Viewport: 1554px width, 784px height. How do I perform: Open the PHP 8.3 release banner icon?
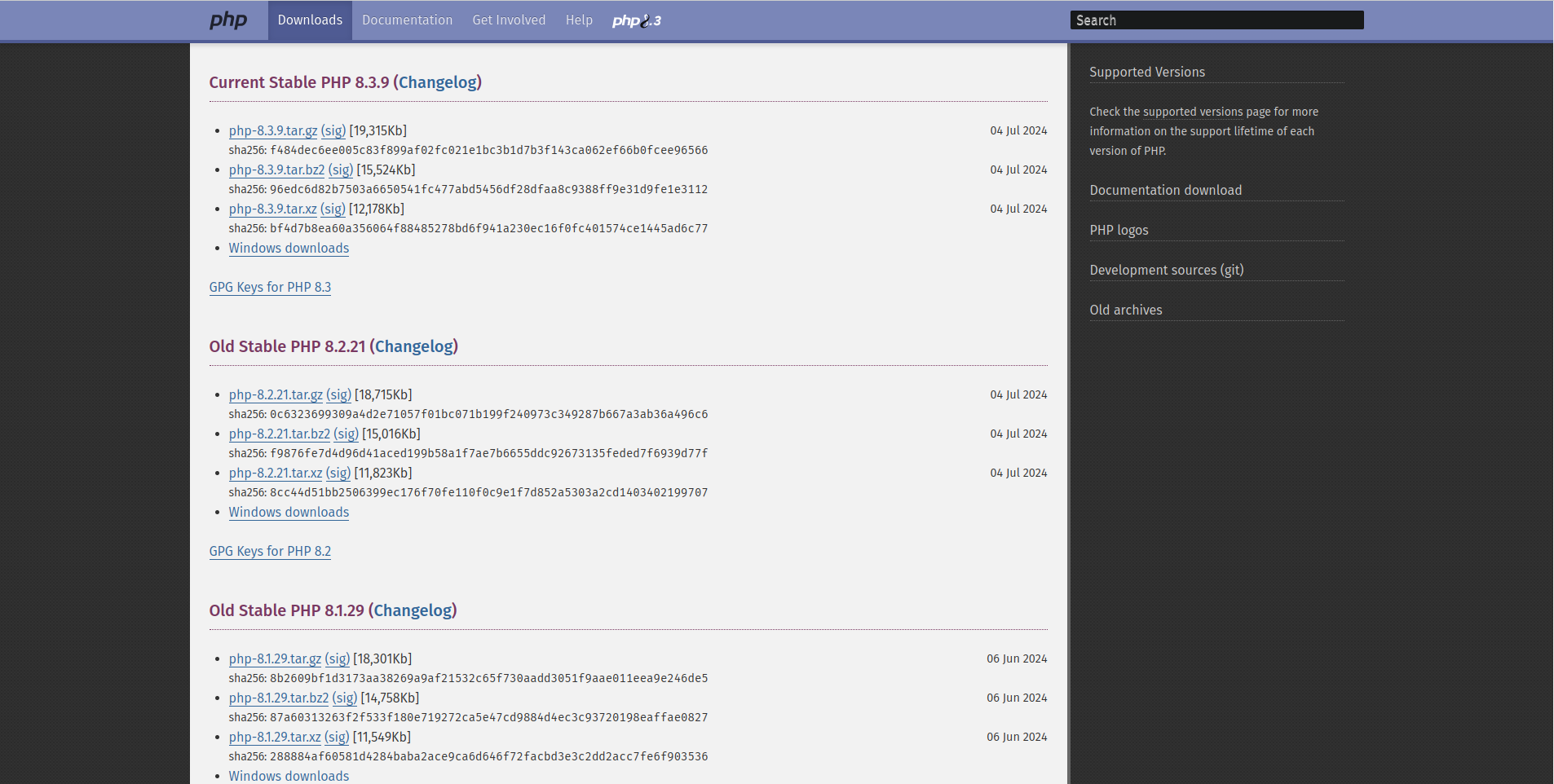636,20
